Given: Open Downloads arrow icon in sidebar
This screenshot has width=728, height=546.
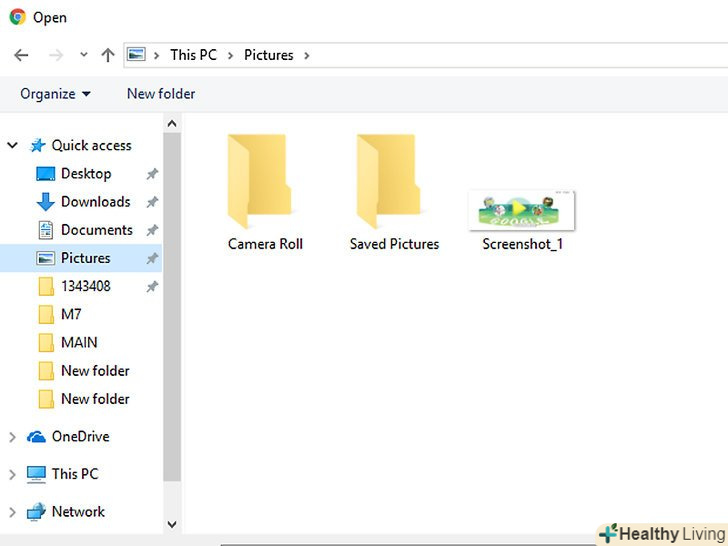Looking at the screenshot, I should pos(46,202).
